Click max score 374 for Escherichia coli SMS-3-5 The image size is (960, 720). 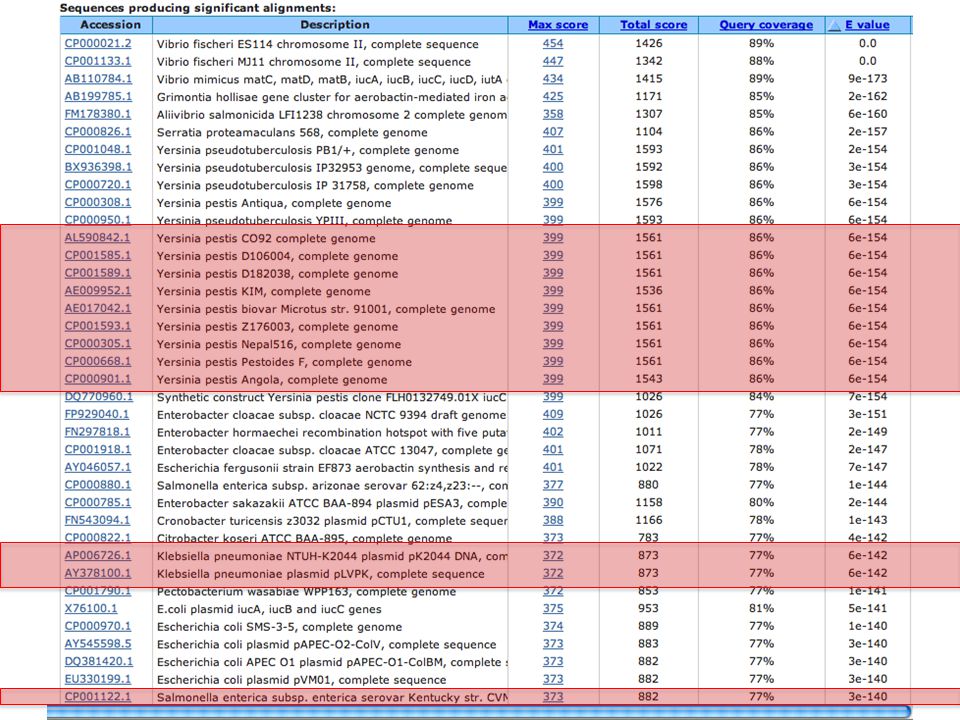[x=553, y=627]
